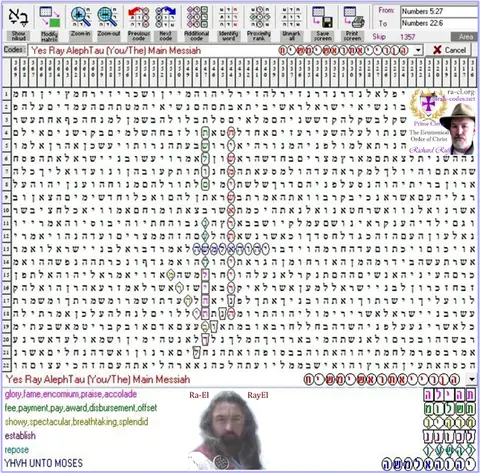Open the Modify matrix tool
This screenshot has height=473, width=480.
coord(49,17)
